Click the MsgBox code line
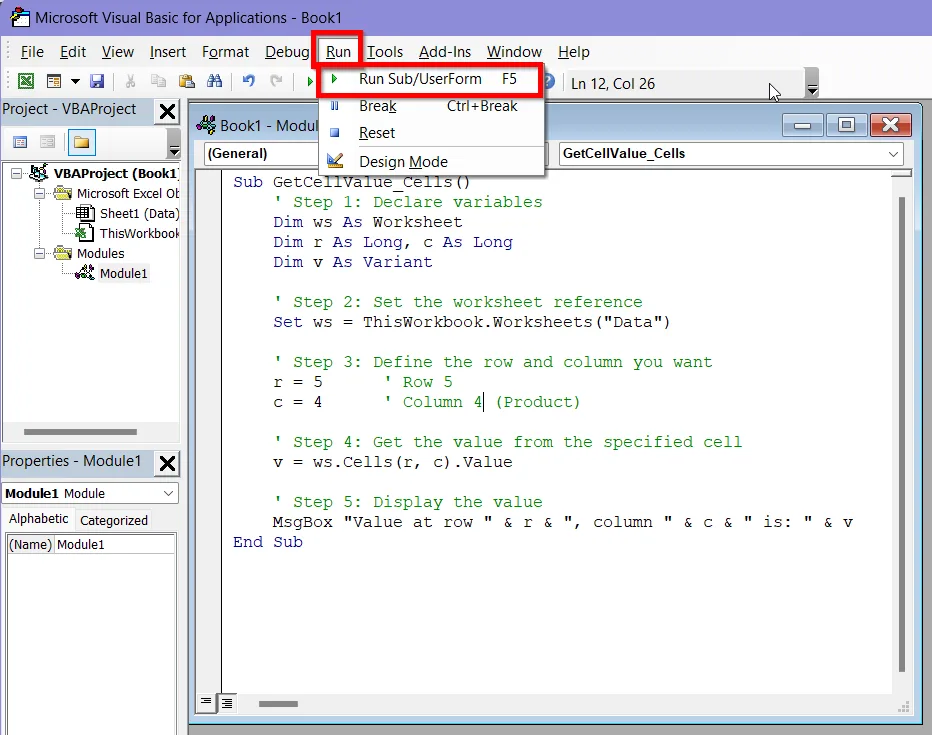Viewport: 932px width, 735px height. click(x=562, y=522)
